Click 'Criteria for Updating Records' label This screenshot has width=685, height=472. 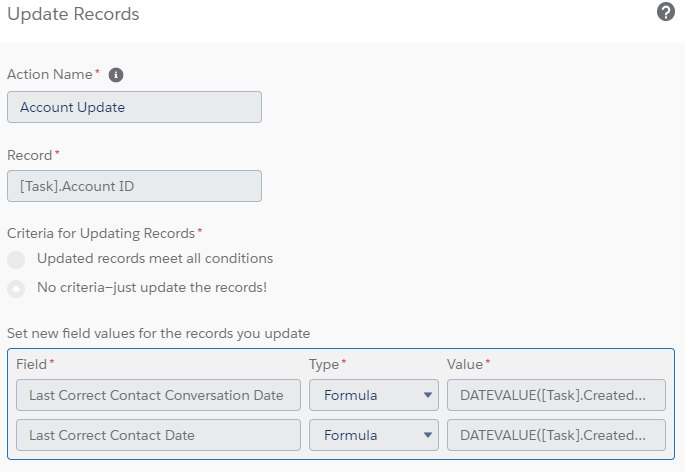point(100,233)
